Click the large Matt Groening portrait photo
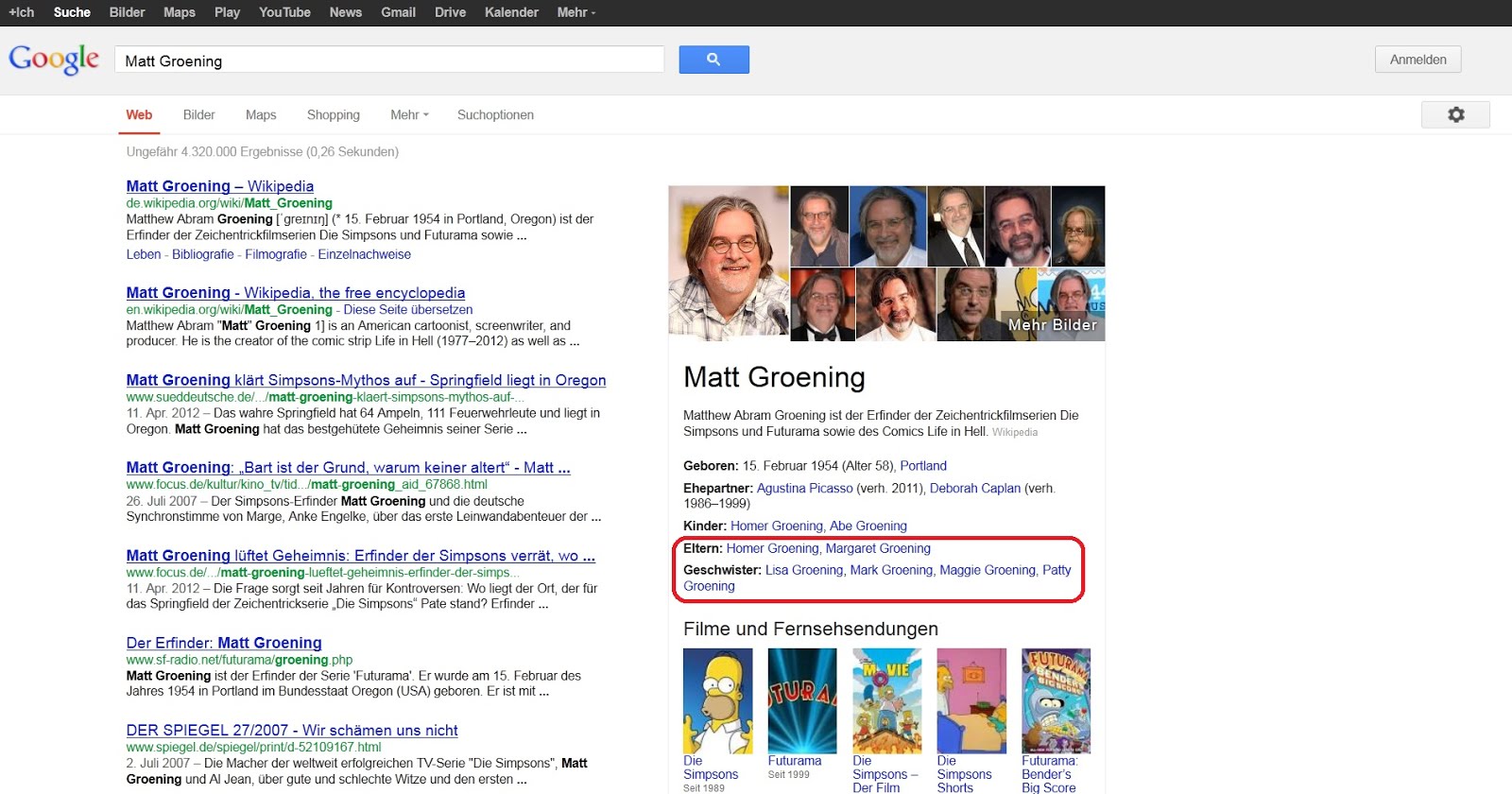Viewport: 1512px width, 794px height. click(x=729, y=263)
